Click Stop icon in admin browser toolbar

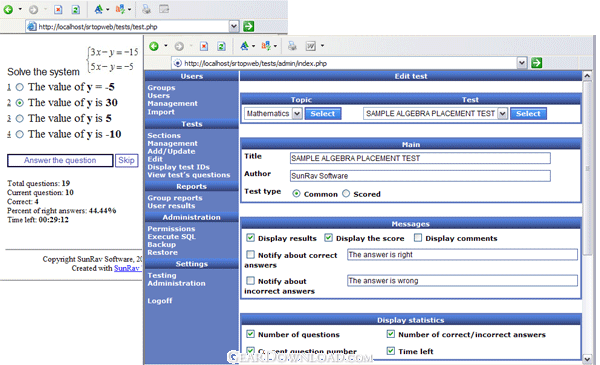pos(204,46)
